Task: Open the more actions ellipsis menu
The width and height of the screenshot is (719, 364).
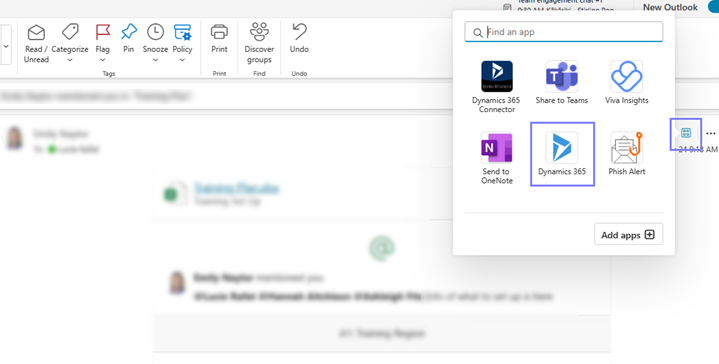Action: 711,133
